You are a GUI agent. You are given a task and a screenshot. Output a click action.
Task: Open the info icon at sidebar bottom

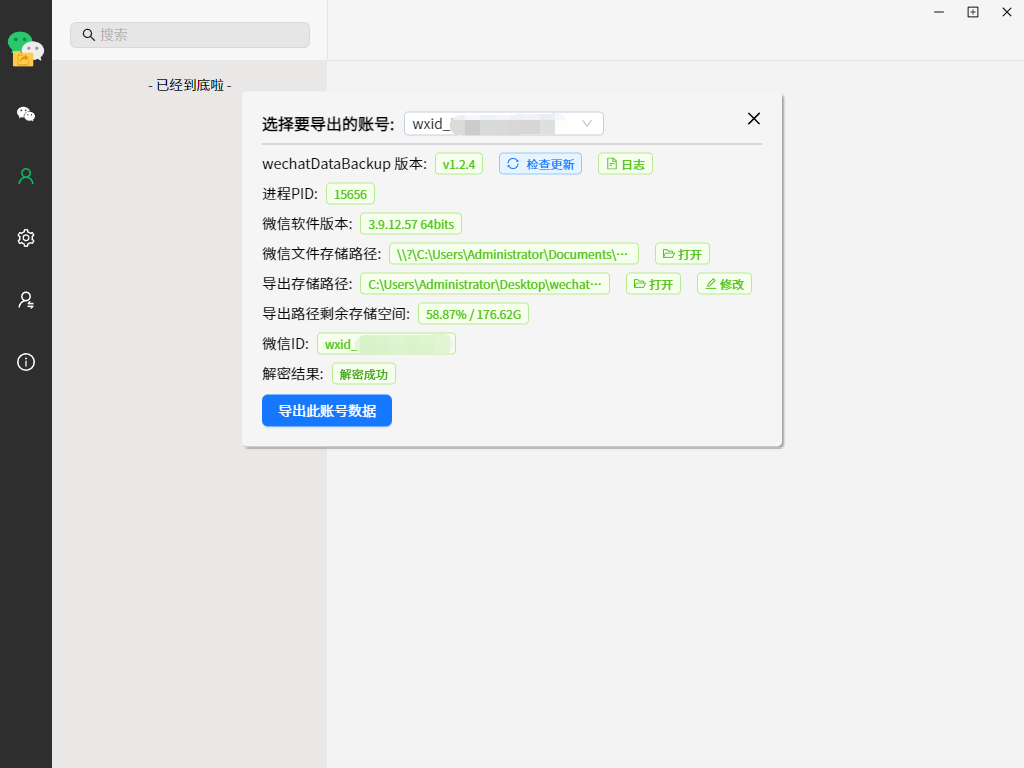(x=25, y=362)
